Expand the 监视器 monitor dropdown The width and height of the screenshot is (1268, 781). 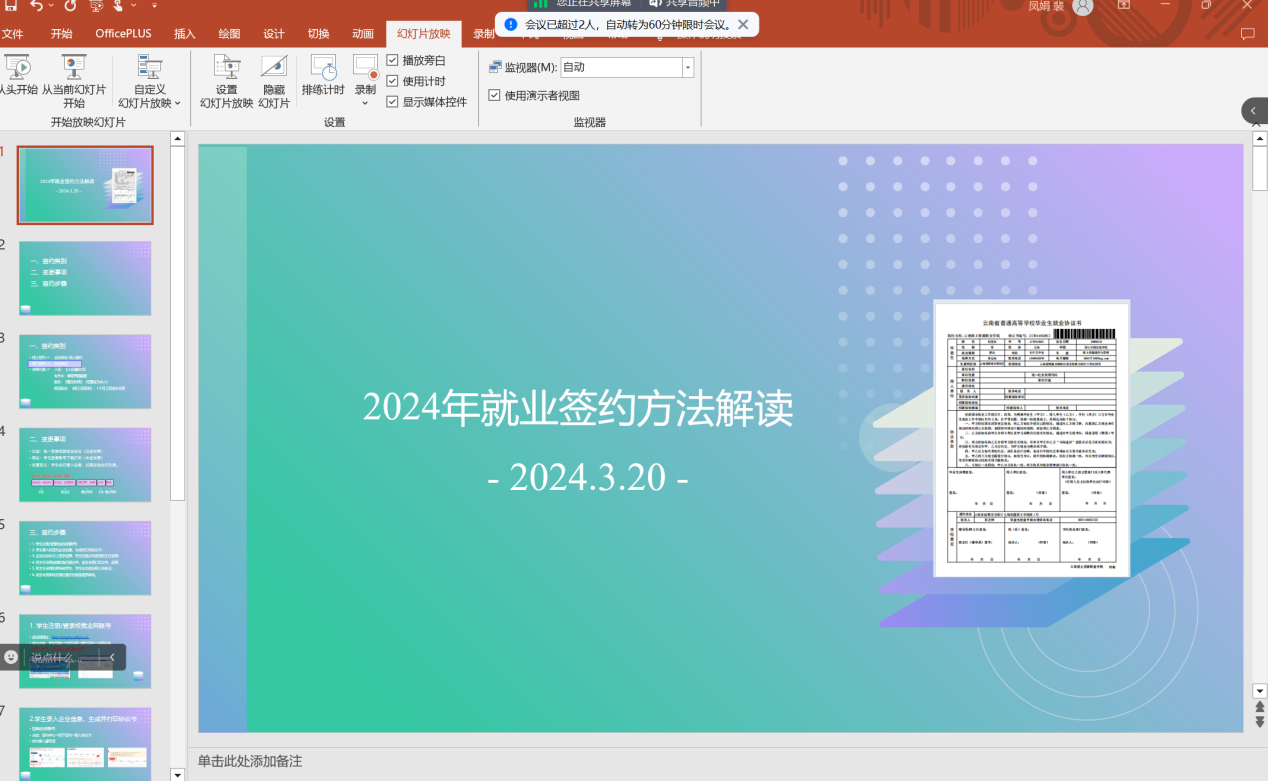[x=687, y=67]
